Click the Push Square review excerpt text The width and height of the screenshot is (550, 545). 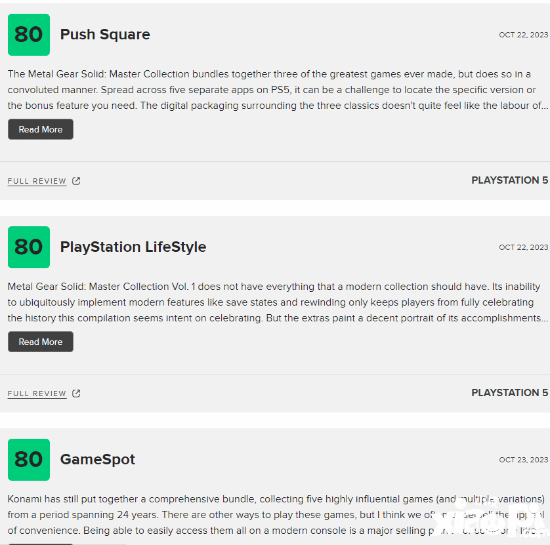277,90
